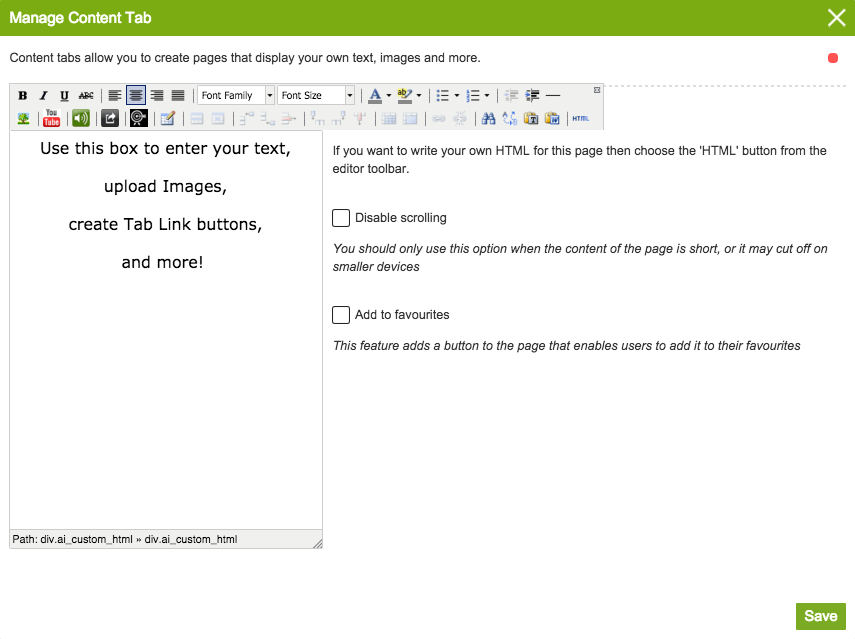The image size is (855, 639).
Task: Click the green audio speaker icon
Action: tap(81, 118)
